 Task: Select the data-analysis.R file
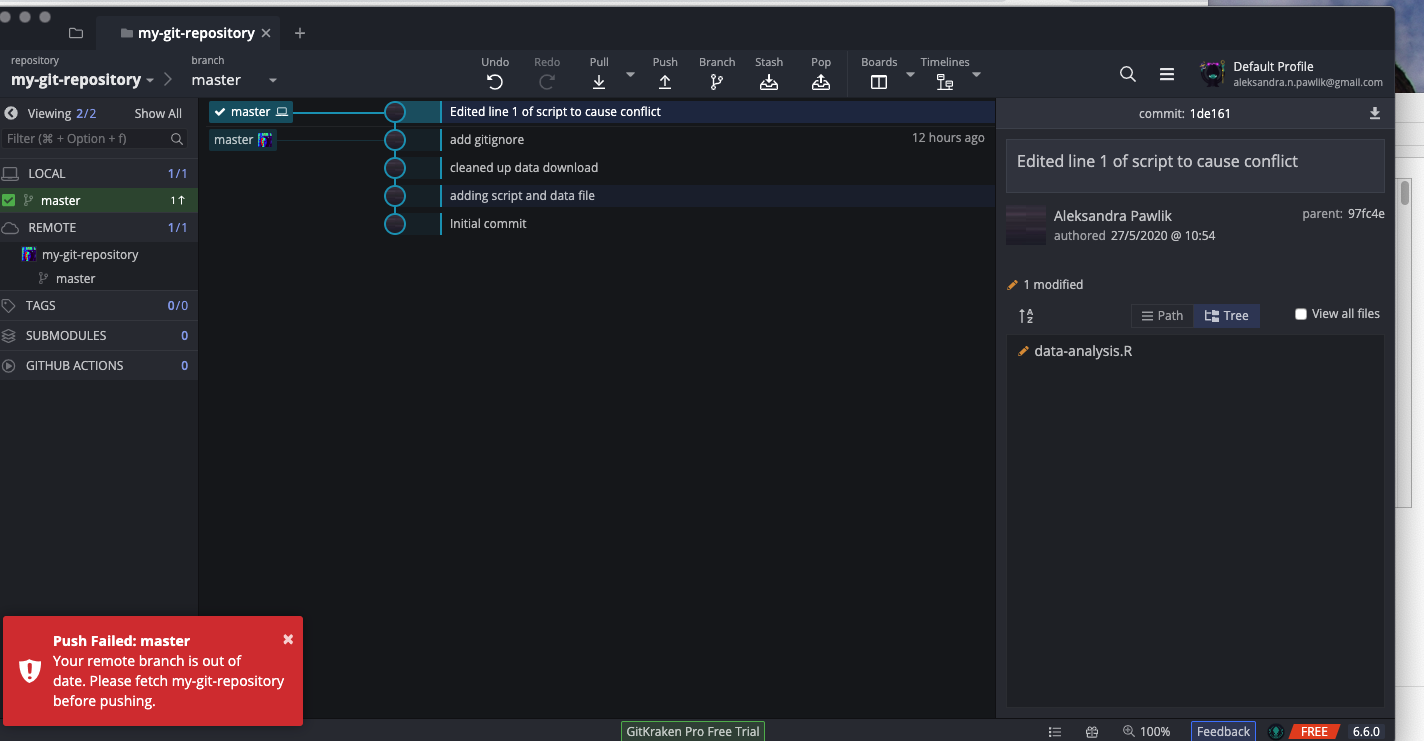1083,351
